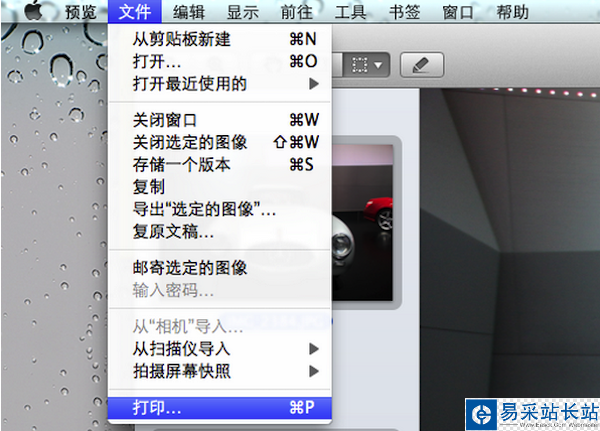
Task: Open the selection tool dropdown in toolbar
Action: pyautogui.click(x=366, y=65)
